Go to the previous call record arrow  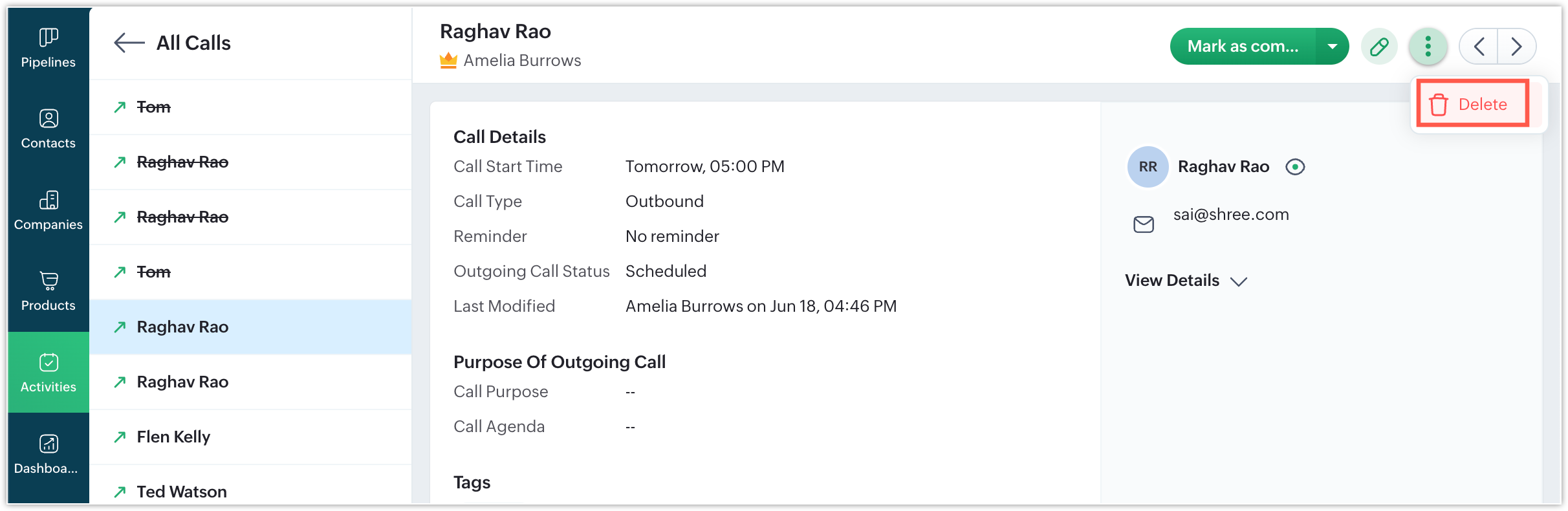pos(1479,47)
